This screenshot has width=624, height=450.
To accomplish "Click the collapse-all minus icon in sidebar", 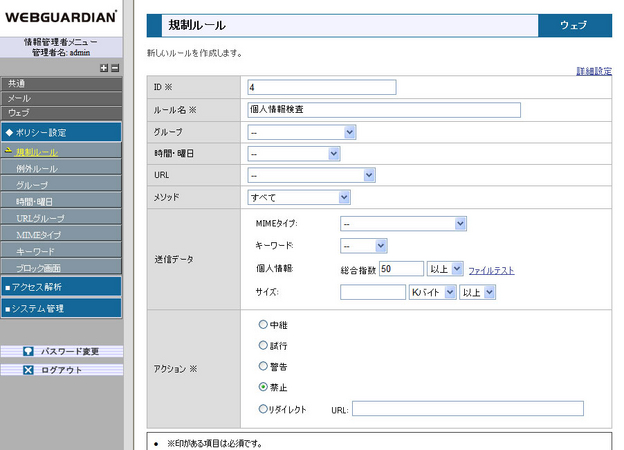I will click(x=115, y=68).
